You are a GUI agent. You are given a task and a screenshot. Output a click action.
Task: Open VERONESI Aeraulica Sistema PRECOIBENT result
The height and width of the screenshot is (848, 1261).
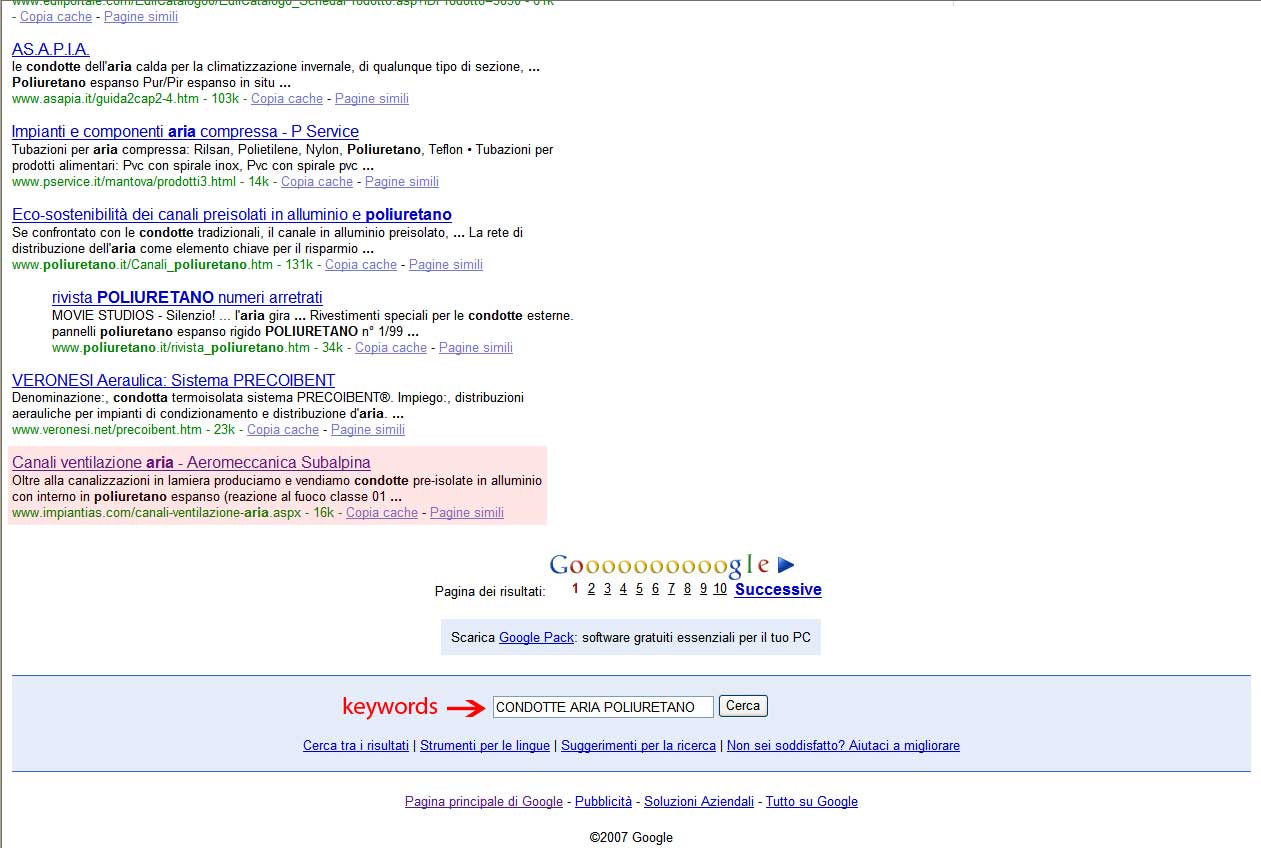pos(173,381)
